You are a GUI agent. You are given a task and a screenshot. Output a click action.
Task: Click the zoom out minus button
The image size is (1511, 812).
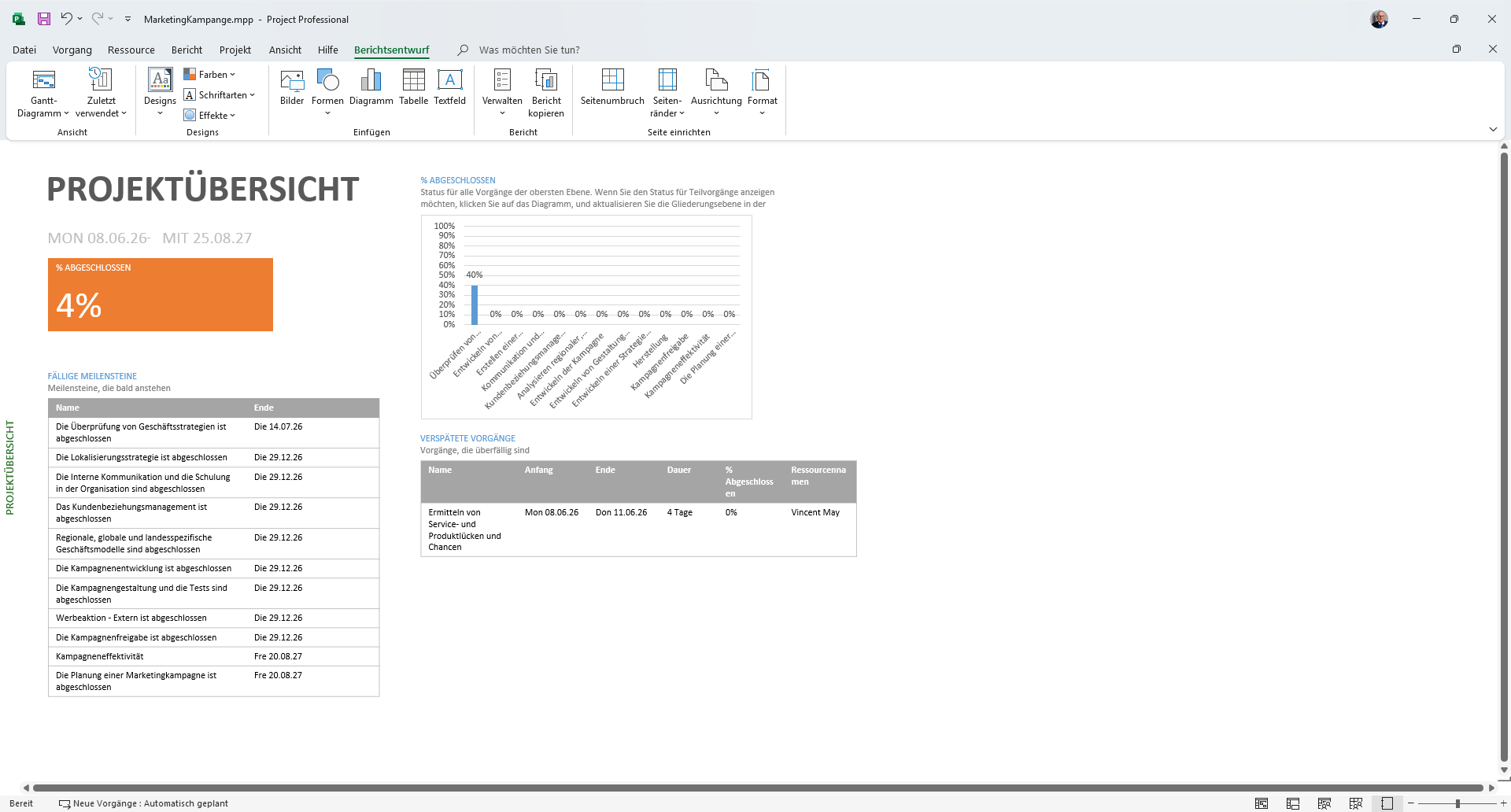pos(1411,803)
